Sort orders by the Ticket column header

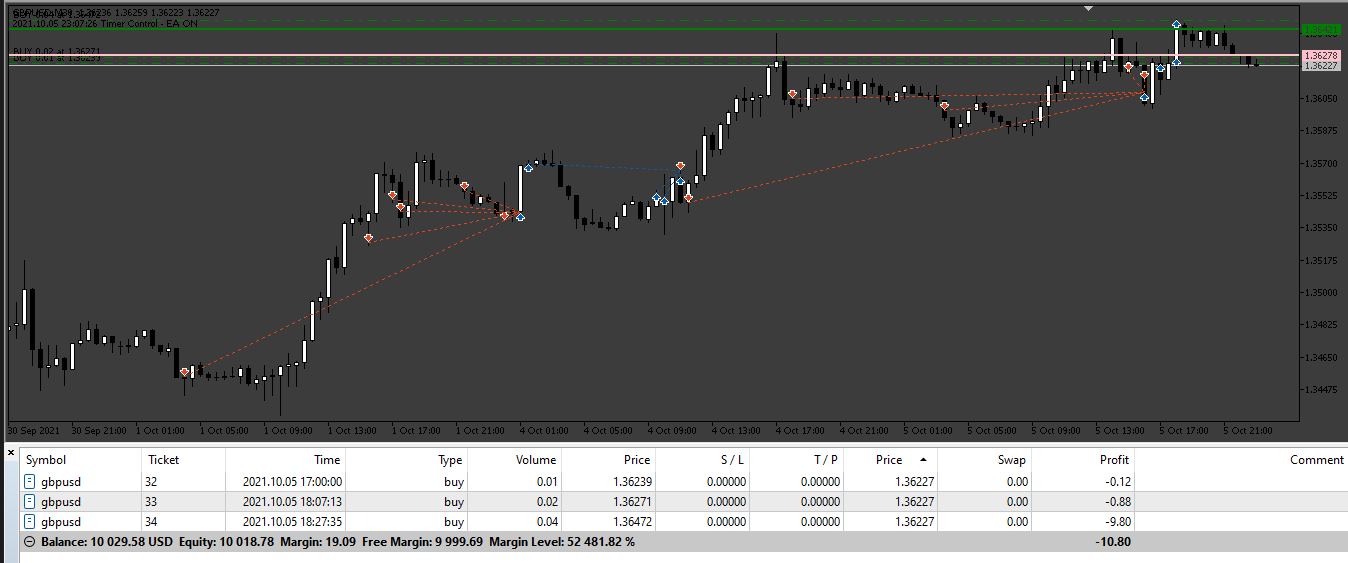(x=164, y=460)
